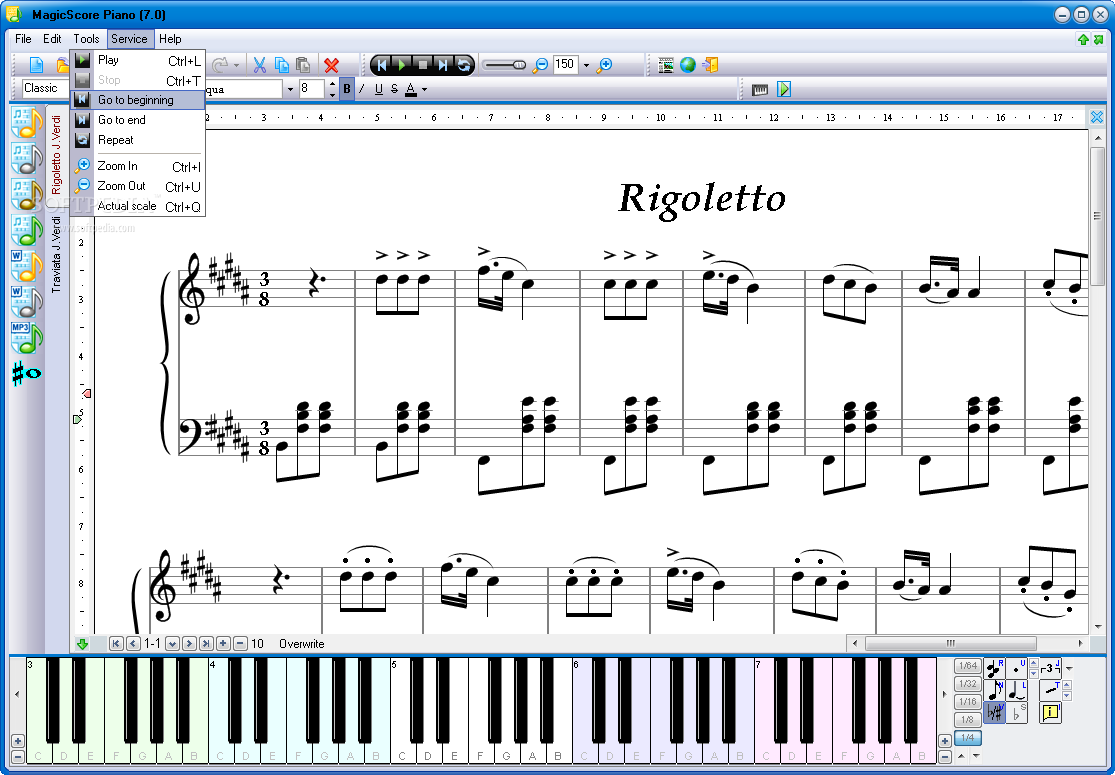The image size is (1115, 775).
Task: Click the piano keyboard toolbar icon
Action: (x=760, y=90)
